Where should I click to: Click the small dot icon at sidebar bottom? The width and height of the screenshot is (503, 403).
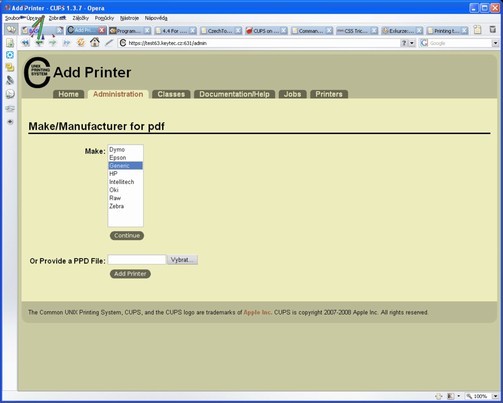[x=10, y=122]
